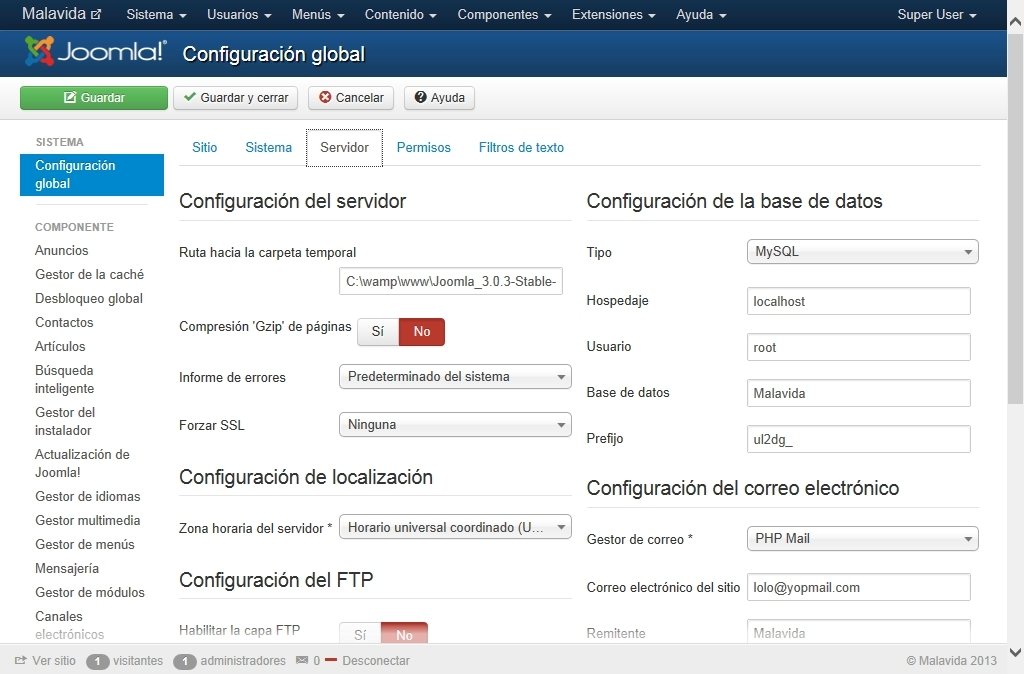The image size is (1024, 674).
Task: Click the administradores counter badge
Action: 185,661
